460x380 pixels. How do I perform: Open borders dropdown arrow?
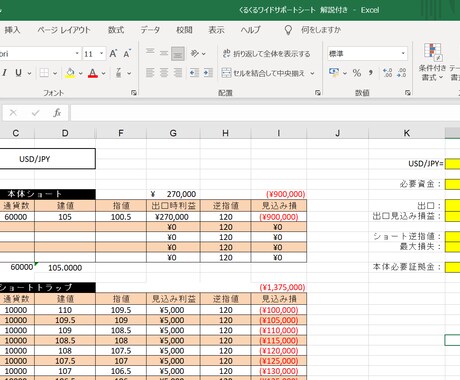click(x=55, y=73)
